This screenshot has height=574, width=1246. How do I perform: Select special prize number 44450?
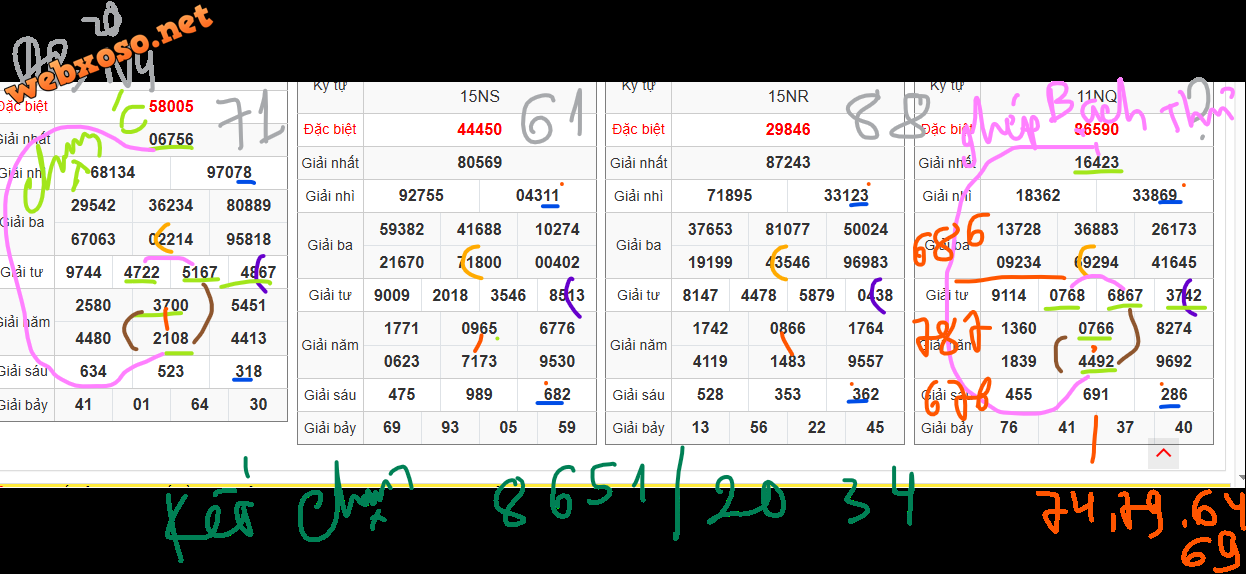480,129
